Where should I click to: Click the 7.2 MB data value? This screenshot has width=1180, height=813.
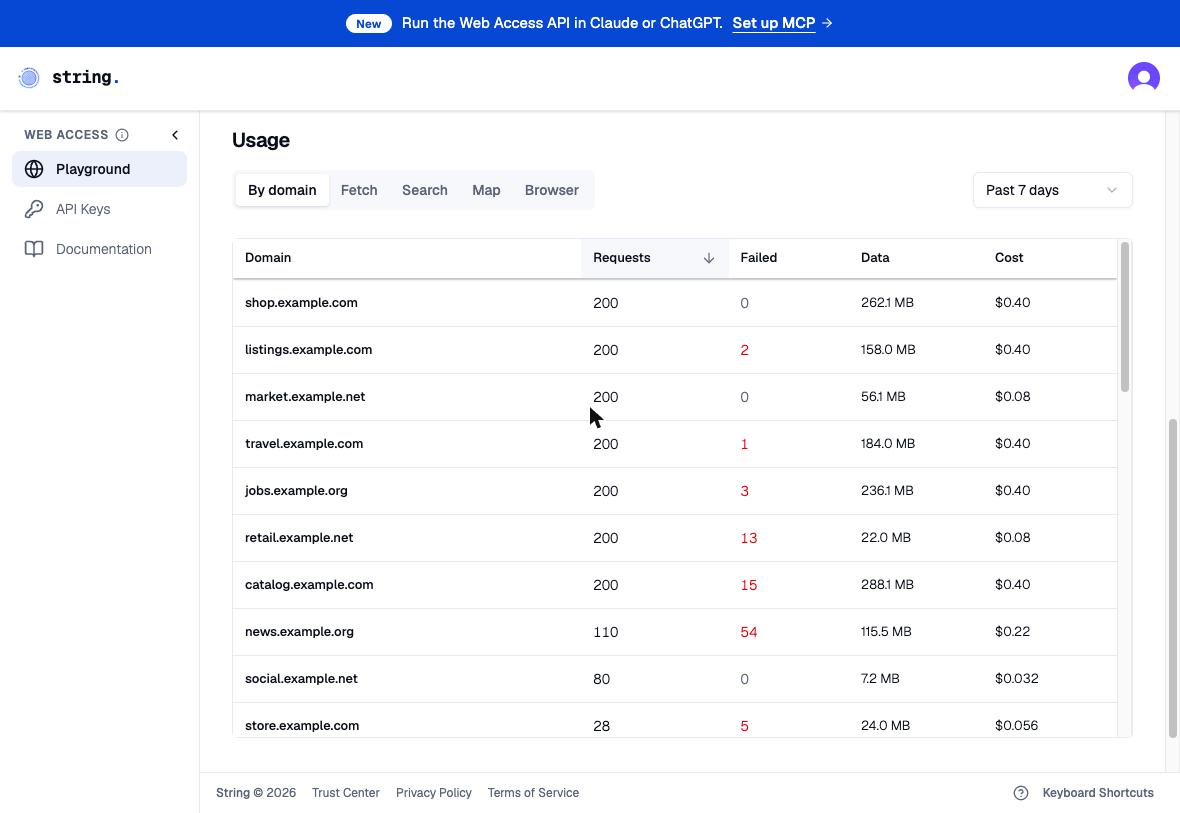880,679
